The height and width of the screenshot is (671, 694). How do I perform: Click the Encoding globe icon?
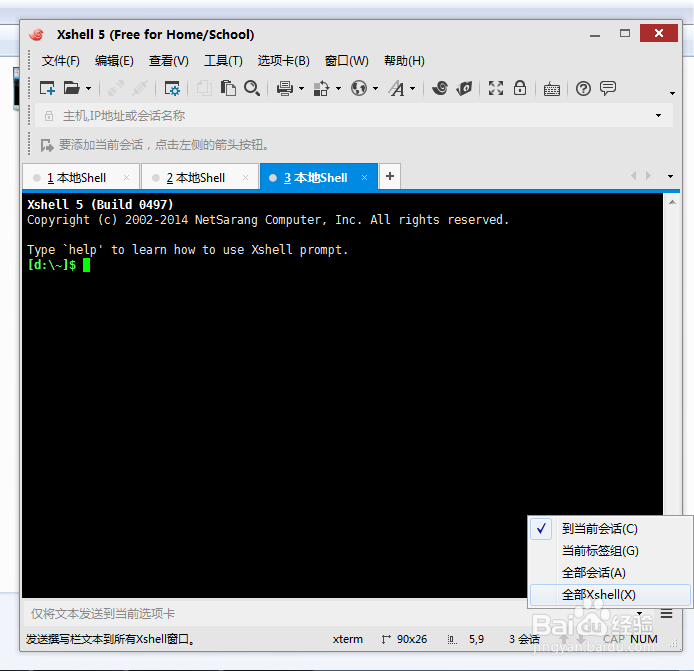click(x=359, y=88)
